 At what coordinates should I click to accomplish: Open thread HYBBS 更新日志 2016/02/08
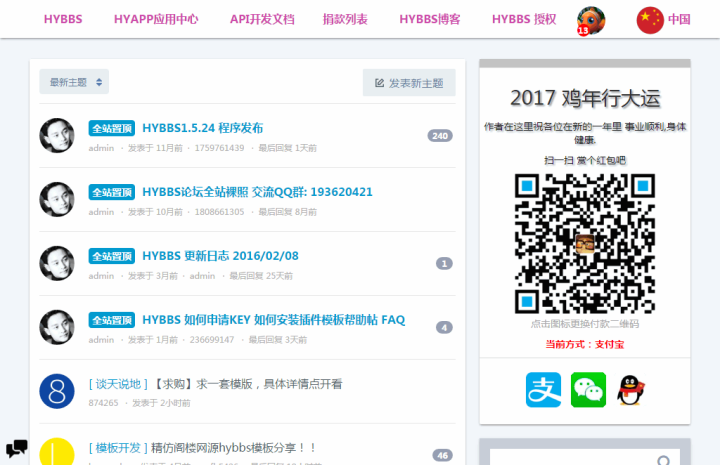[x=220, y=256]
